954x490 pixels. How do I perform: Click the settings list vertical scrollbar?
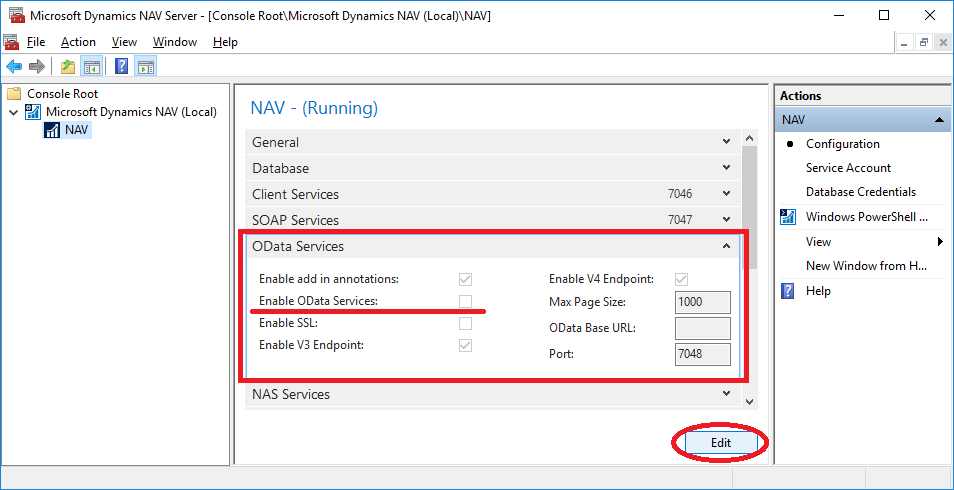pyautogui.click(x=750, y=270)
